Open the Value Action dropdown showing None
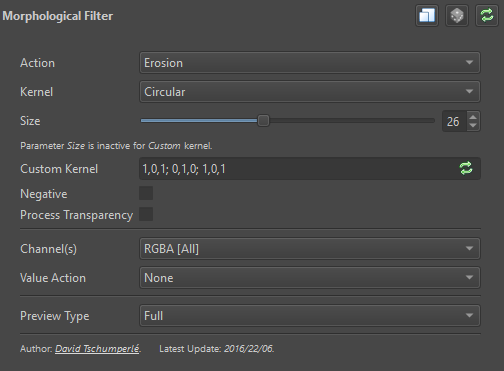Image resolution: width=504 pixels, height=371 pixels. pyautogui.click(x=310, y=277)
